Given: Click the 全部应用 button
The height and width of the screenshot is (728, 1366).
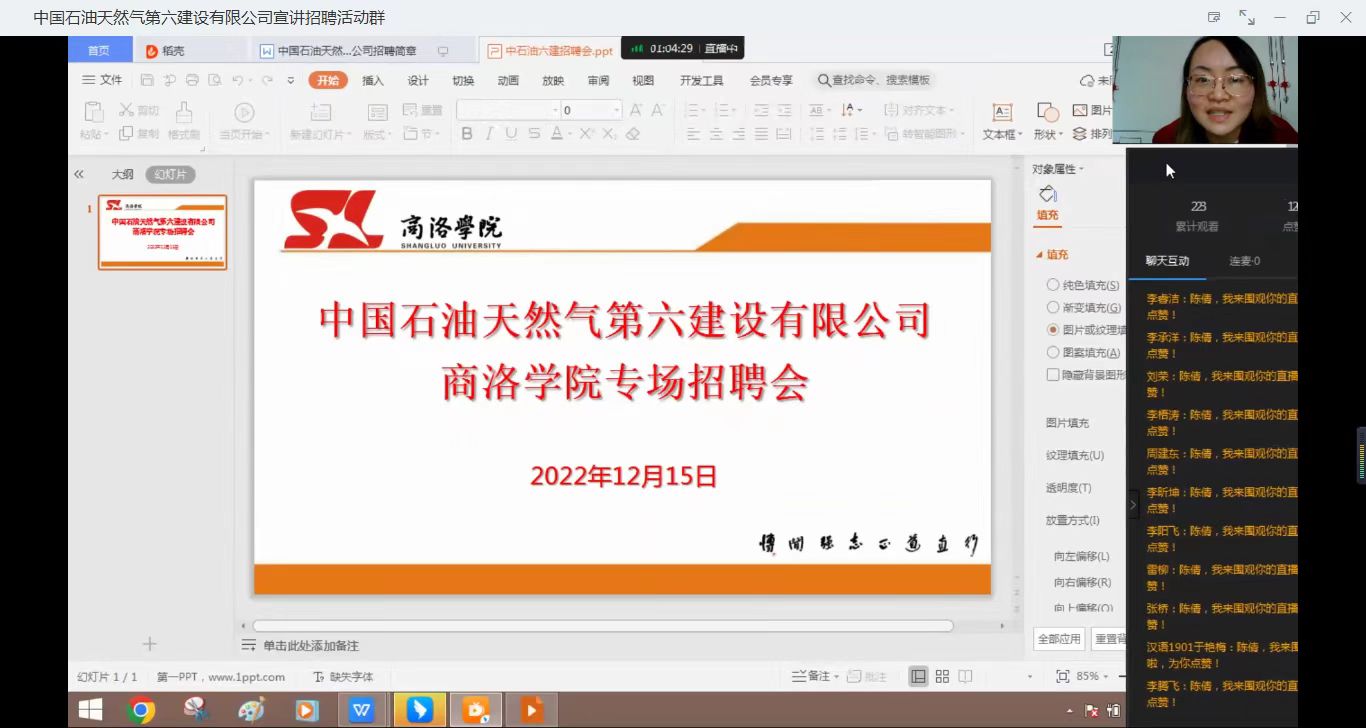Looking at the screenshot, I should tap(1059, 639).
